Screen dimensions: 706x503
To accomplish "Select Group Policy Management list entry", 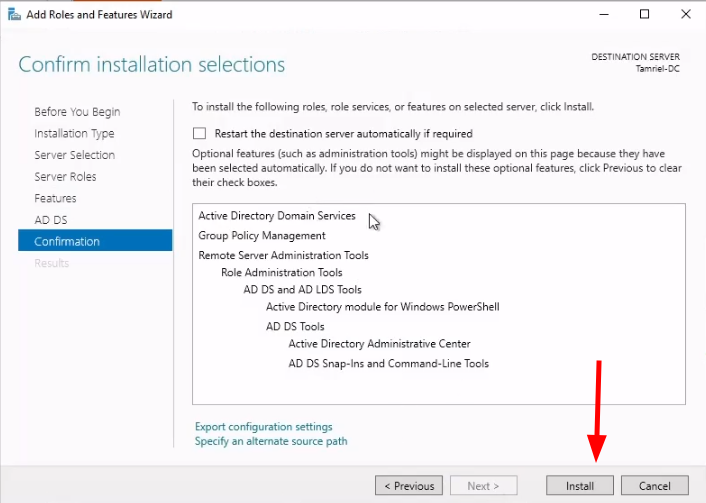I will click(262, 236).
